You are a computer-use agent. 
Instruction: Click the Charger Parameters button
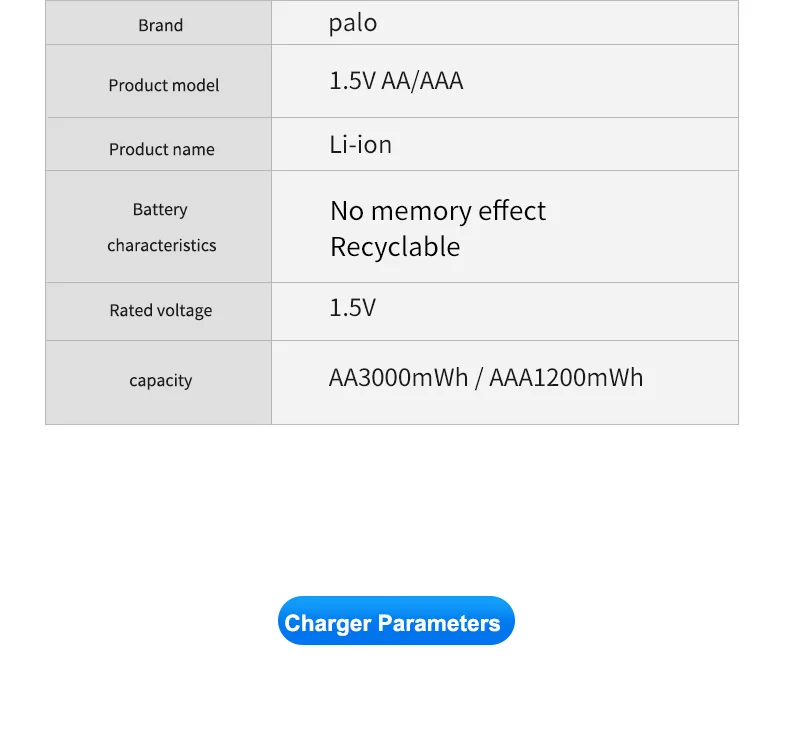(x=396, y=621)
